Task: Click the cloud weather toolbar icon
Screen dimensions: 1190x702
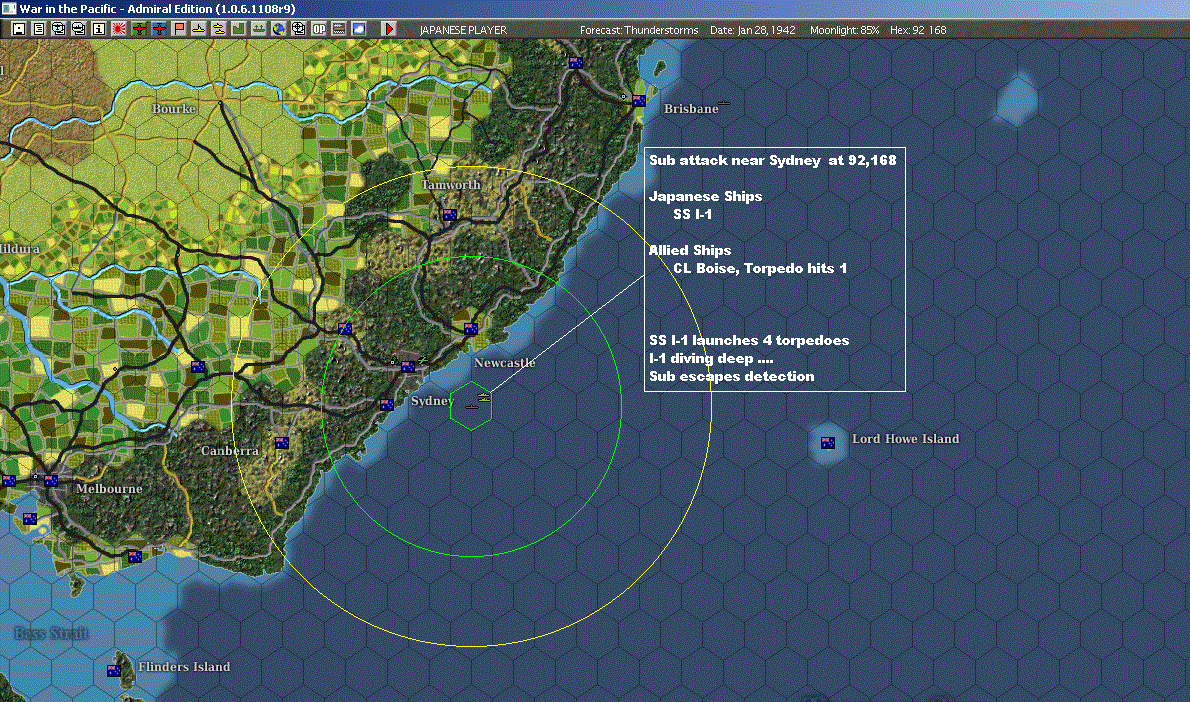Action: pyautogui.click(x=358, y=29)
